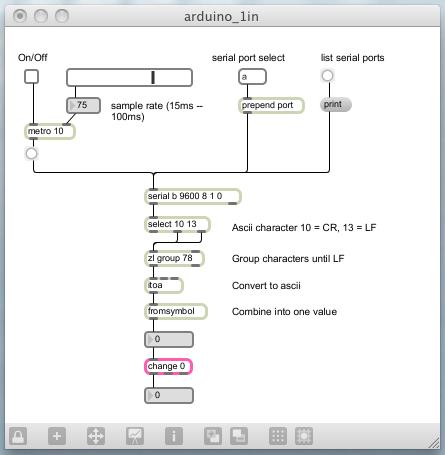
Task: Click the bang button below metro 10
Action: (x=32, y=154)
